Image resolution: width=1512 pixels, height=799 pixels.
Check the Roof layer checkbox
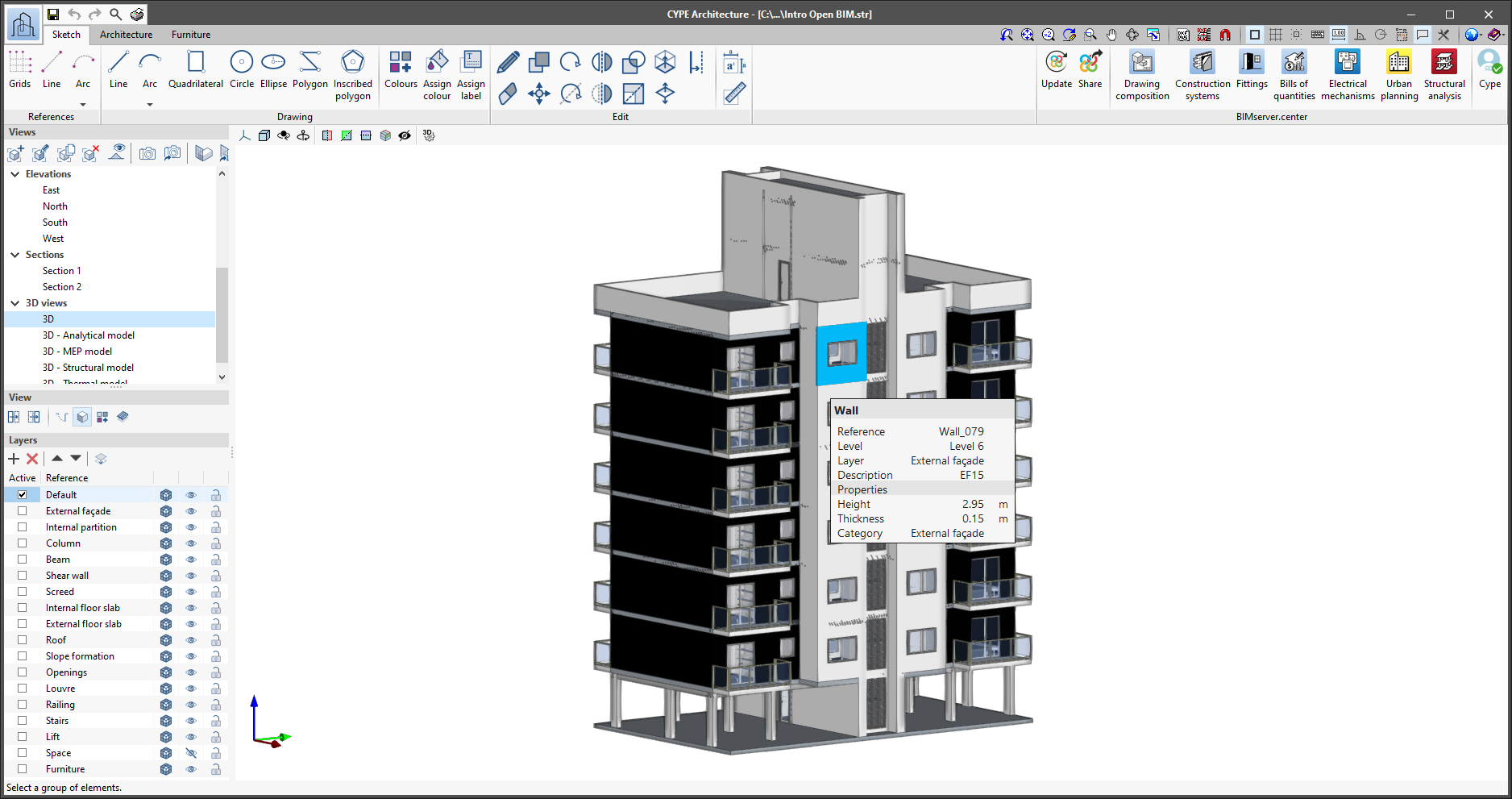pyautogui.click(x=23, y=640)
